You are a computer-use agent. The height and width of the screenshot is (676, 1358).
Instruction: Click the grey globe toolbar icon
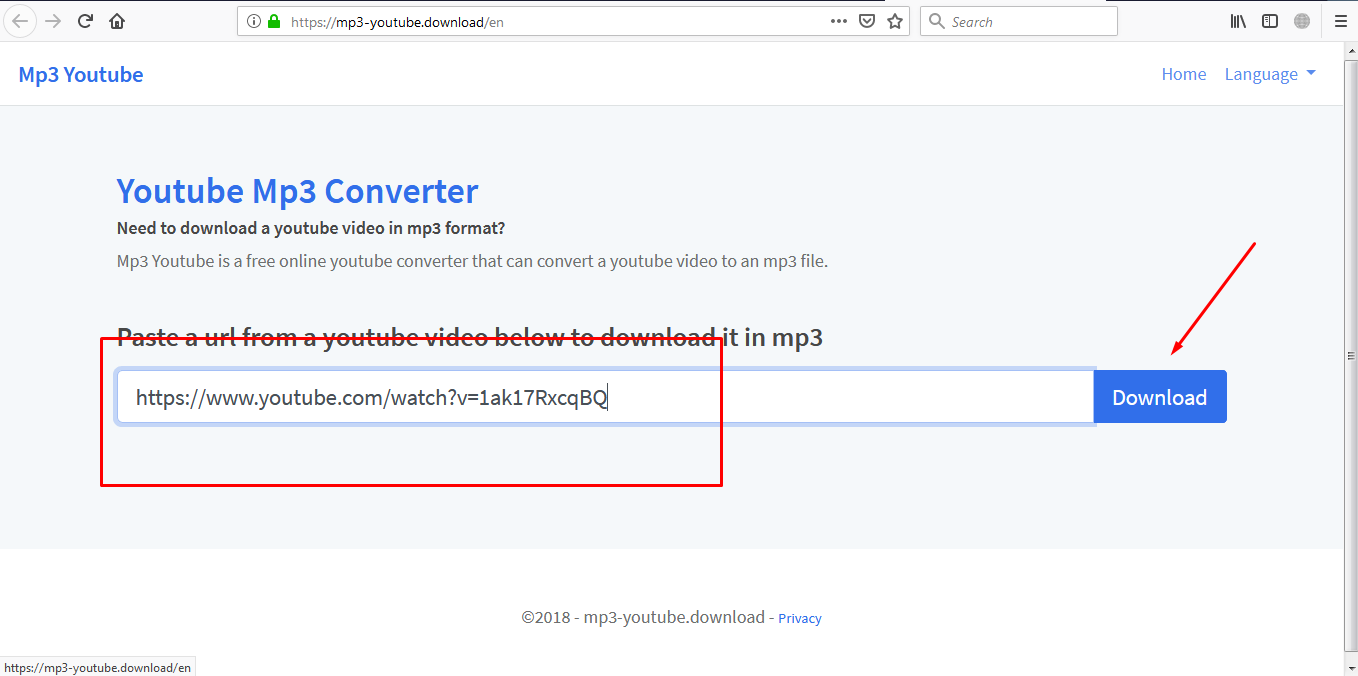(x=1302, y=21)
